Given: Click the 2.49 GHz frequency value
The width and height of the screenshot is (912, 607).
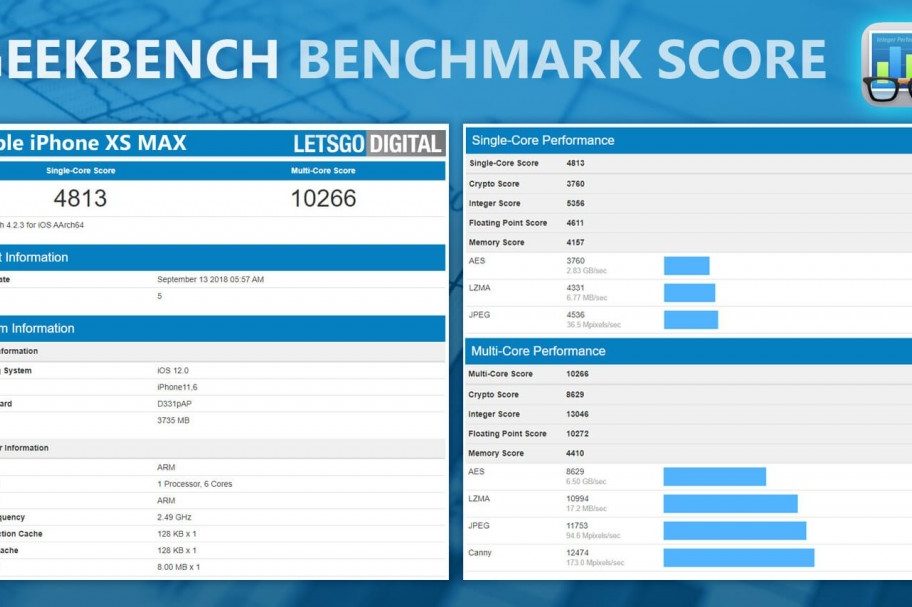Looking at the screenshot, I should click(x=174, y=517).
